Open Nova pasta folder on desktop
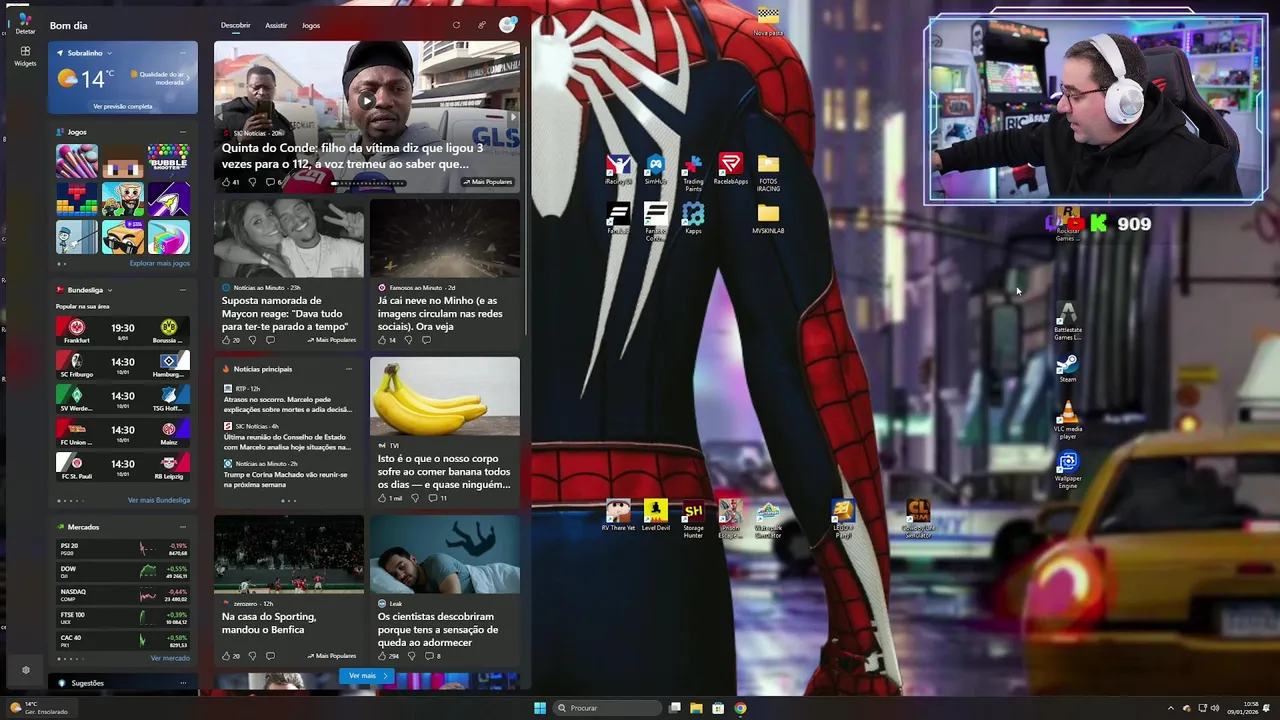Viewport: 1280px width, 720px height. pos(768,22)
